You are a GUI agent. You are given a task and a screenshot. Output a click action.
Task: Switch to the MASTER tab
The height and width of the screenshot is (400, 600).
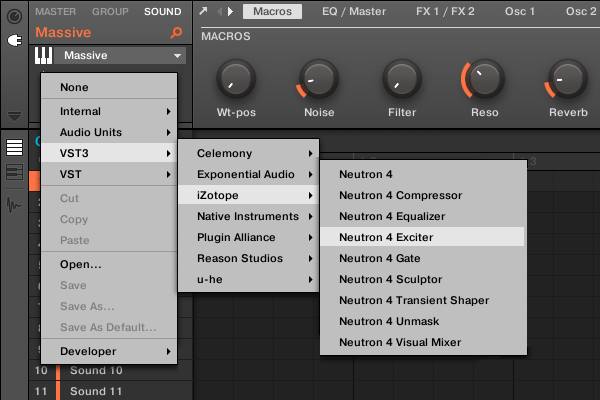pyautogui.click(x=55, y=11)
